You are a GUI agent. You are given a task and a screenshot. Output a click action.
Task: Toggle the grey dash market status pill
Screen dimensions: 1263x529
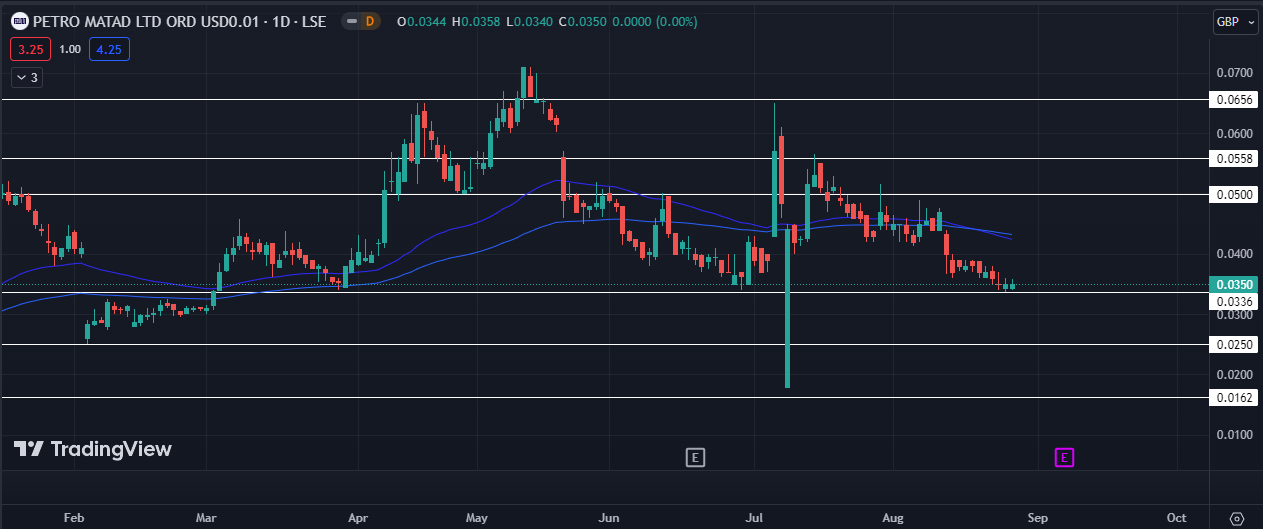coord(351,21)
